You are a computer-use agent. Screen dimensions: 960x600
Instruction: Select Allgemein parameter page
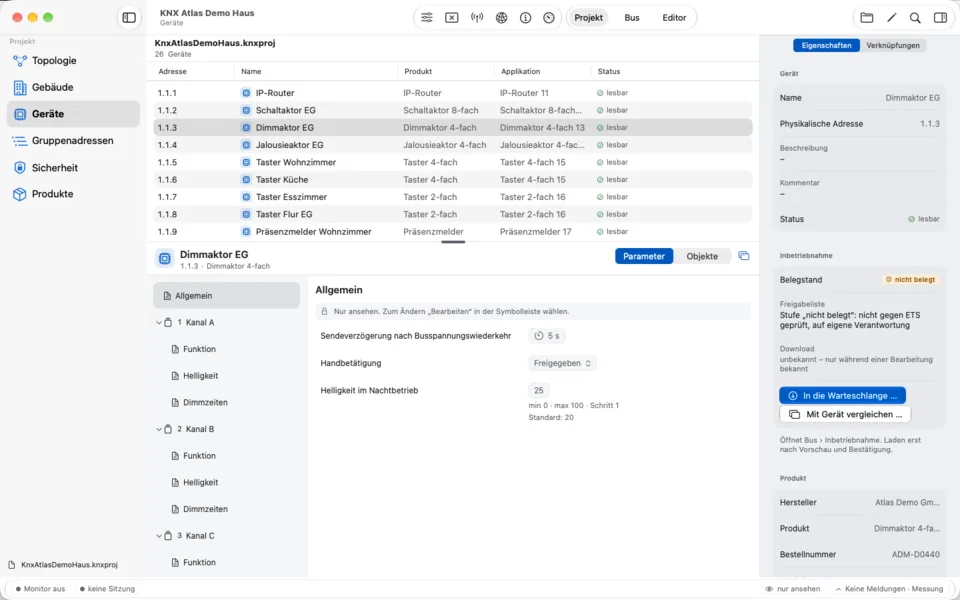227,296
